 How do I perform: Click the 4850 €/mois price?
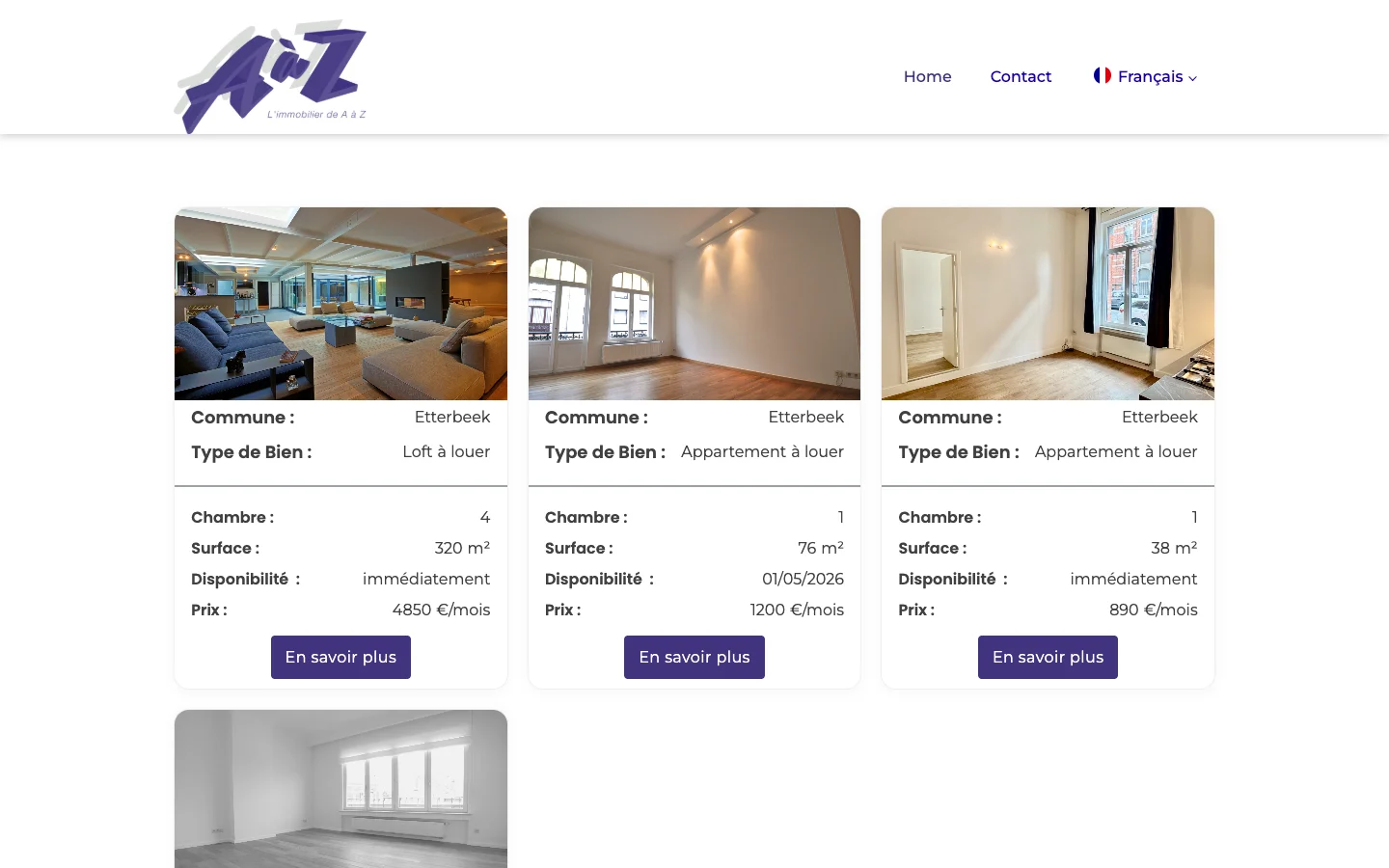(x=441, y=610)
